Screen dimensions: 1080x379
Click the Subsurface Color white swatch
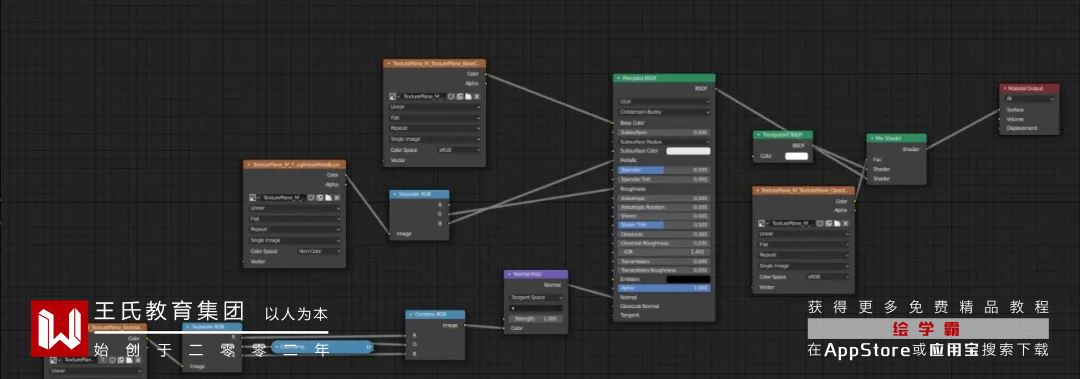688,151
